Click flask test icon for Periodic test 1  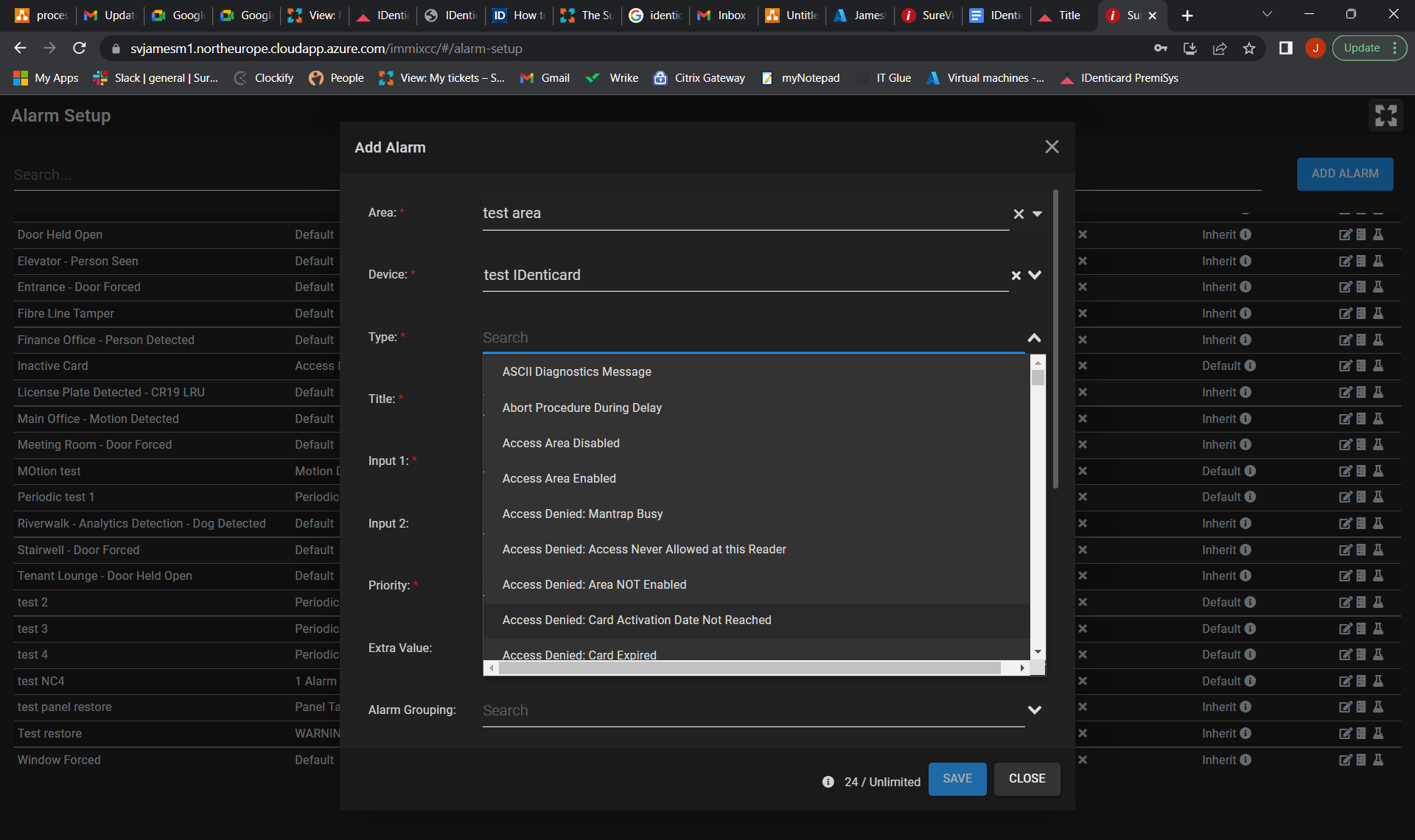pos(1378,497)
